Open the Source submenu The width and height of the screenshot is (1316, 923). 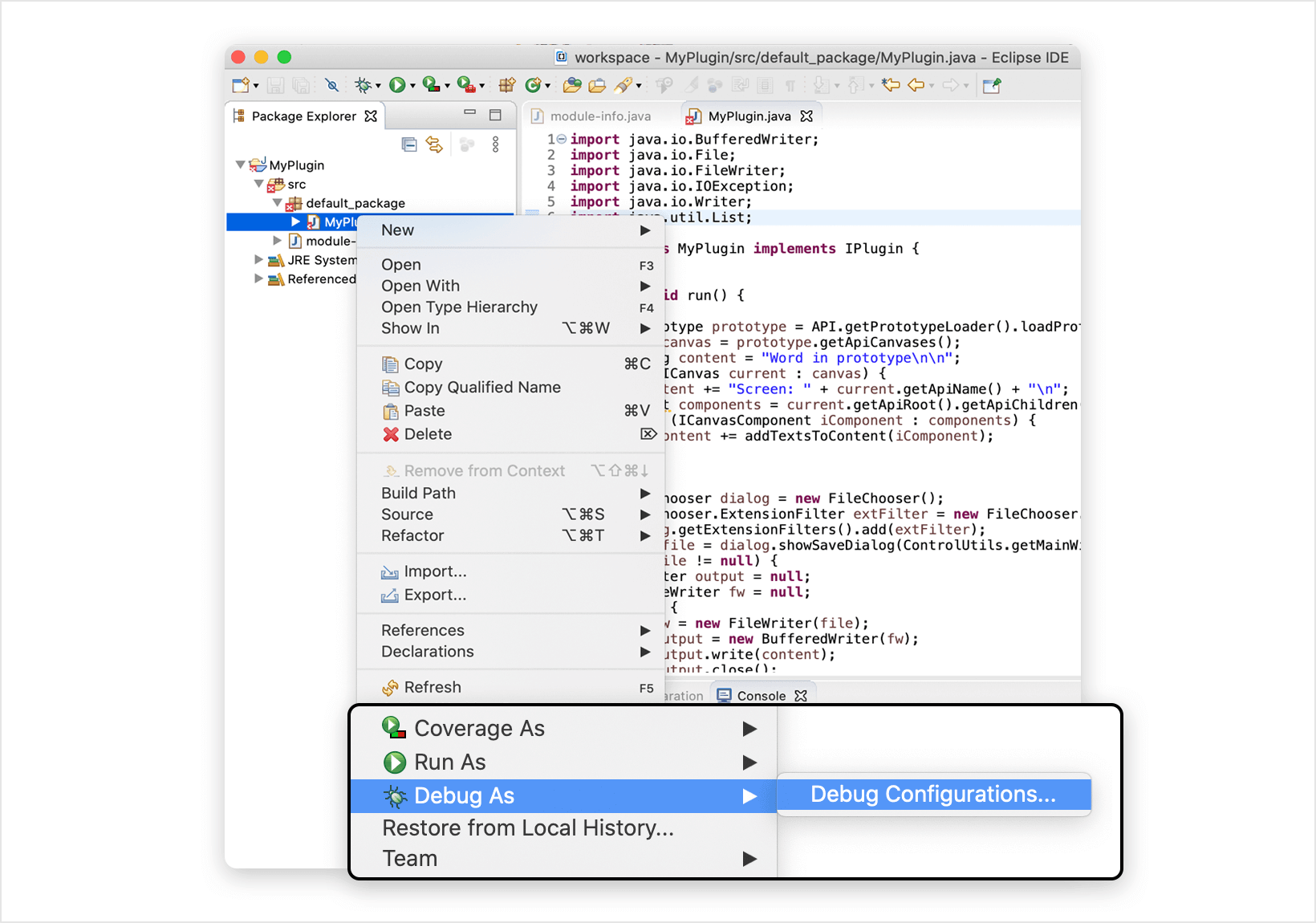coord(510,514)
